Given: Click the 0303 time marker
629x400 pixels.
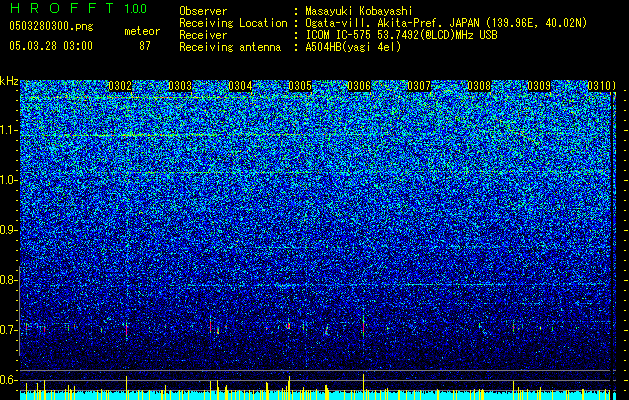Looking at the screenshot, I should pyautogui.click(x=180, y=86).
